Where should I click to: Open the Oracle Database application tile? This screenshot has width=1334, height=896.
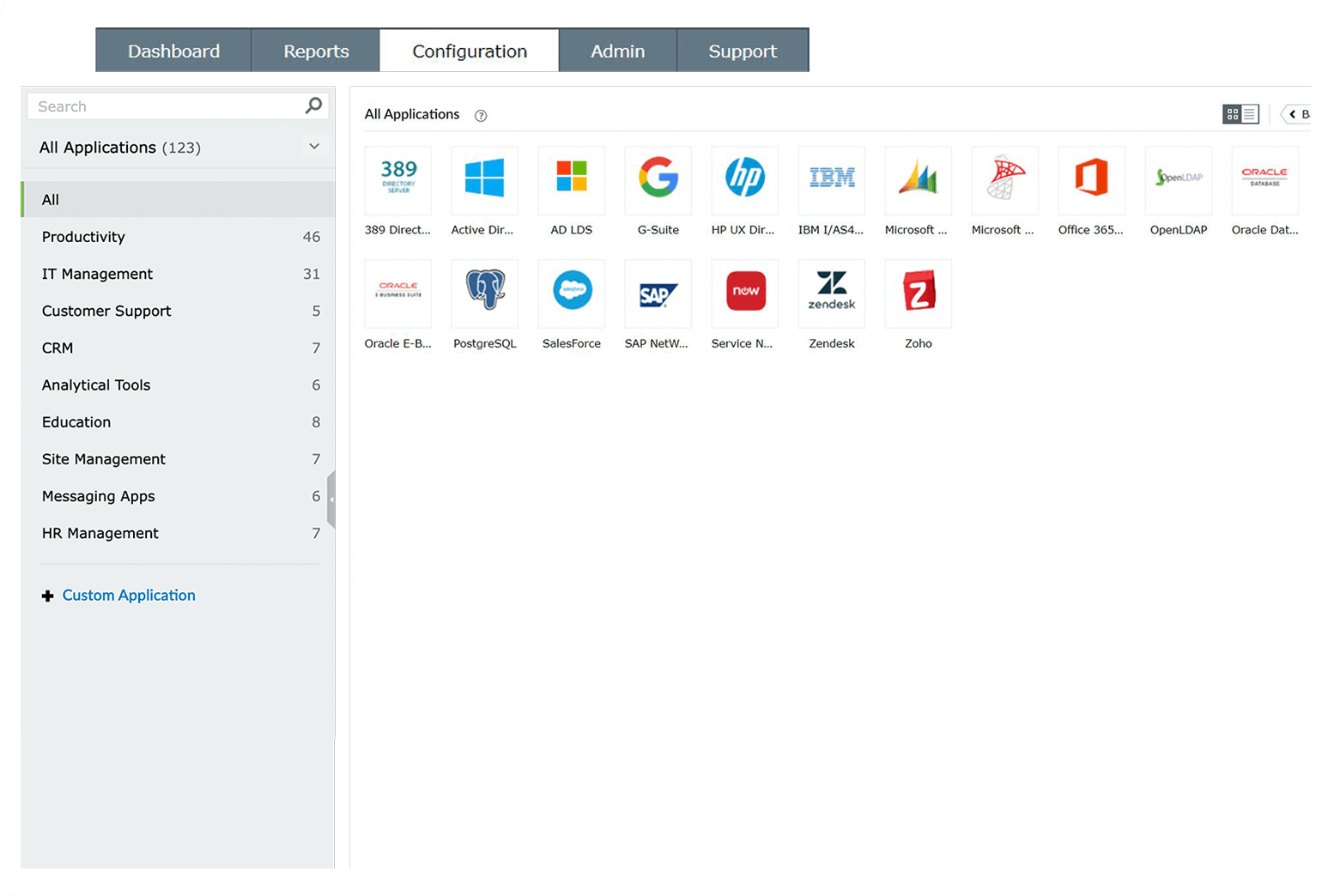click(x=1265, y=180)
